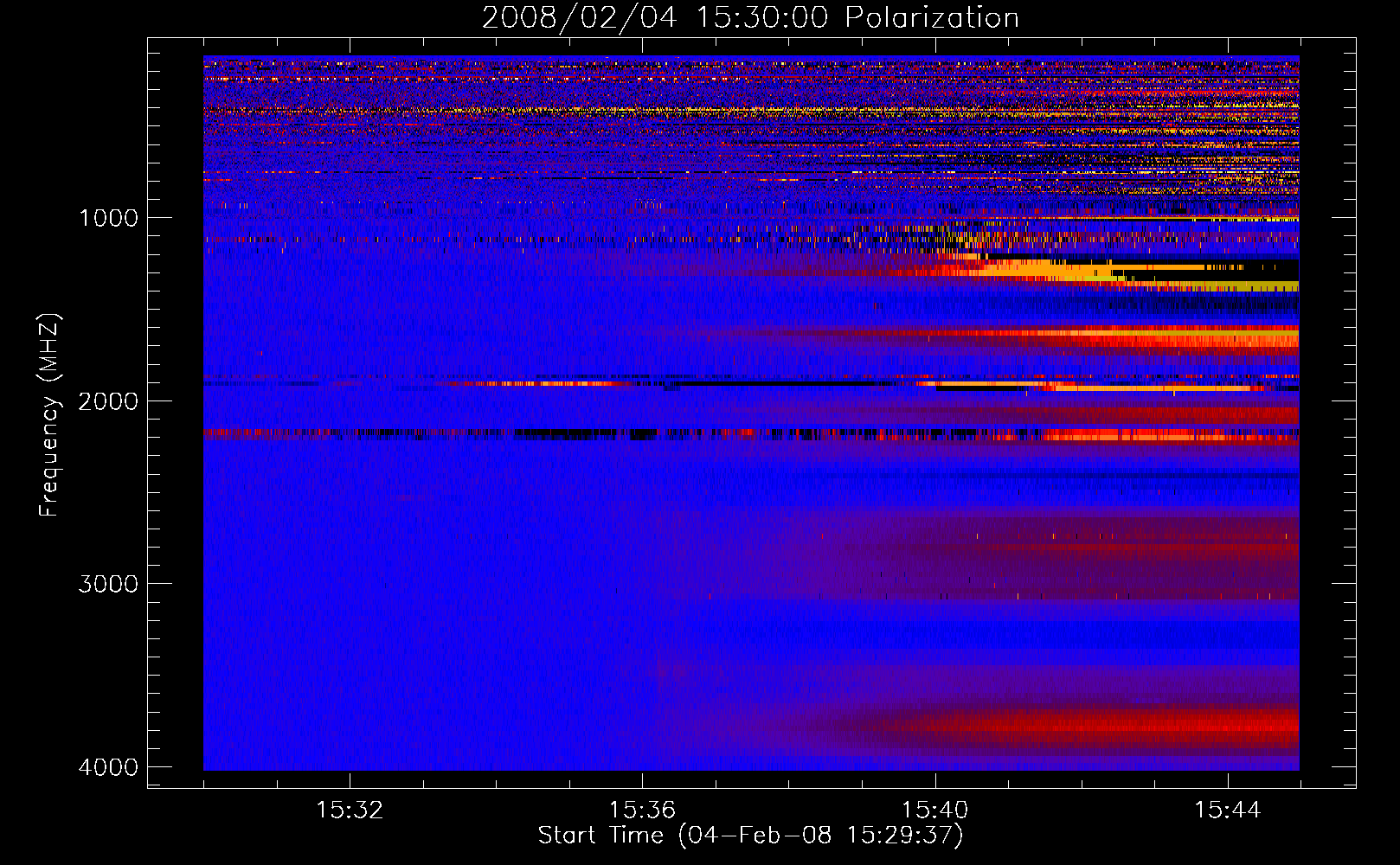Click the 1000 frequency tick label
Viewport: 1400px width, 865px height.
(108, 217)
